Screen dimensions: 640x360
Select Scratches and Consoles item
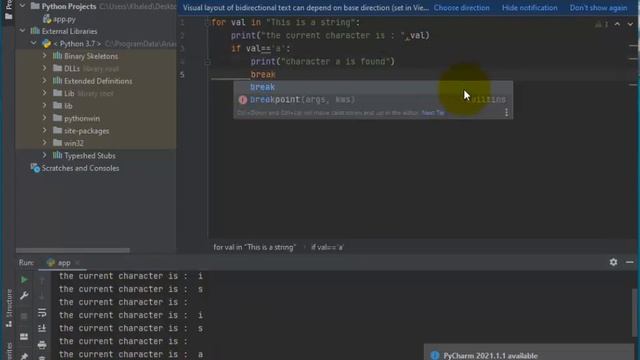[75, 168]
